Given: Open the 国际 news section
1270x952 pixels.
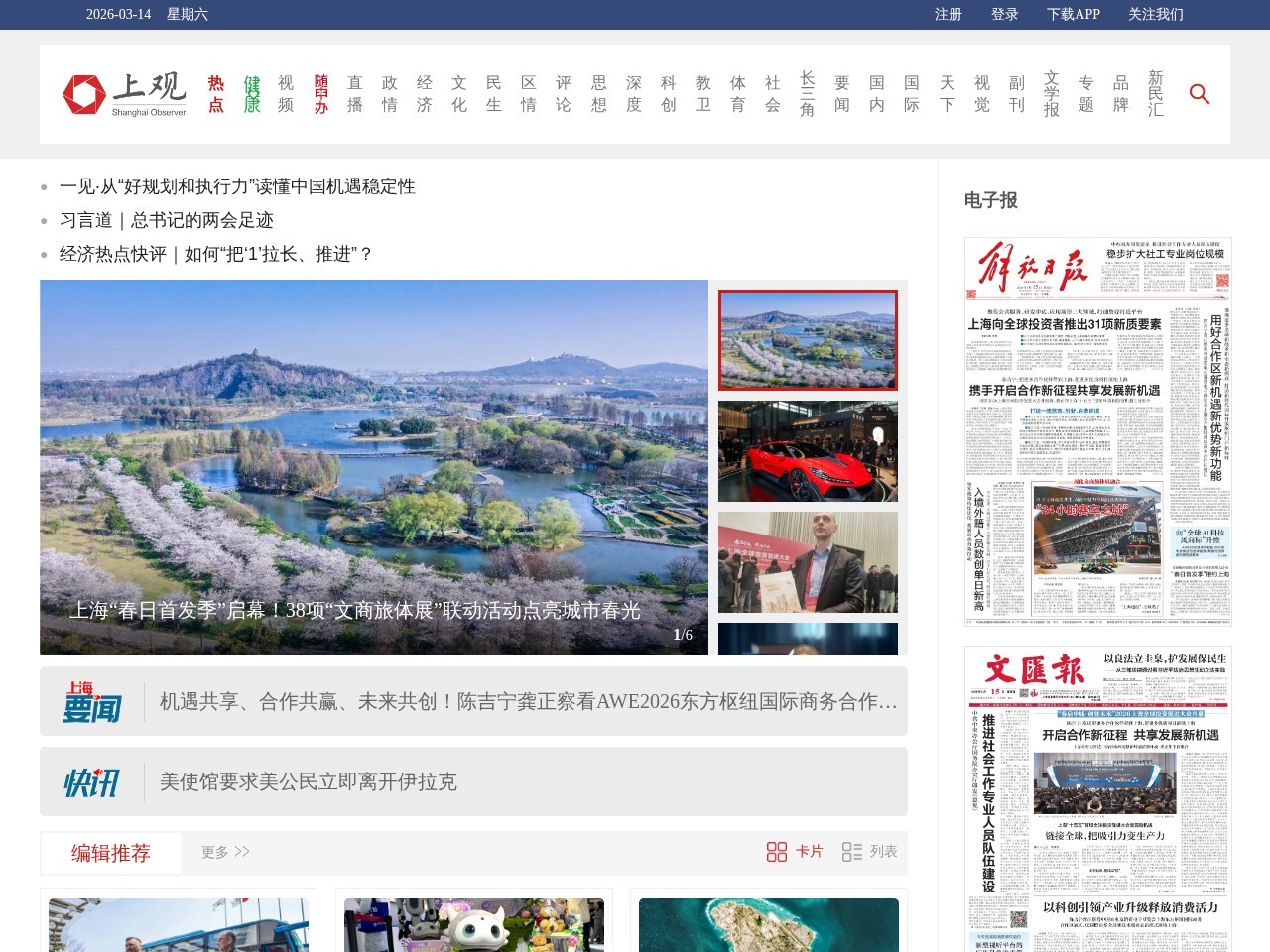Looking at the screenshot, I should tap(911, 94).
